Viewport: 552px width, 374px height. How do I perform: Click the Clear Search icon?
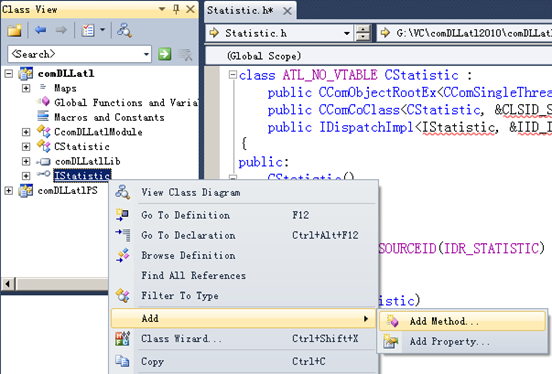click(185, 55)
